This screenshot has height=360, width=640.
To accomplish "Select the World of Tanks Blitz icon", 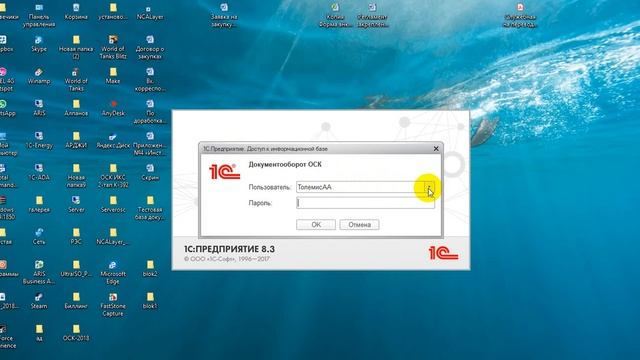I will pos(113,48).
